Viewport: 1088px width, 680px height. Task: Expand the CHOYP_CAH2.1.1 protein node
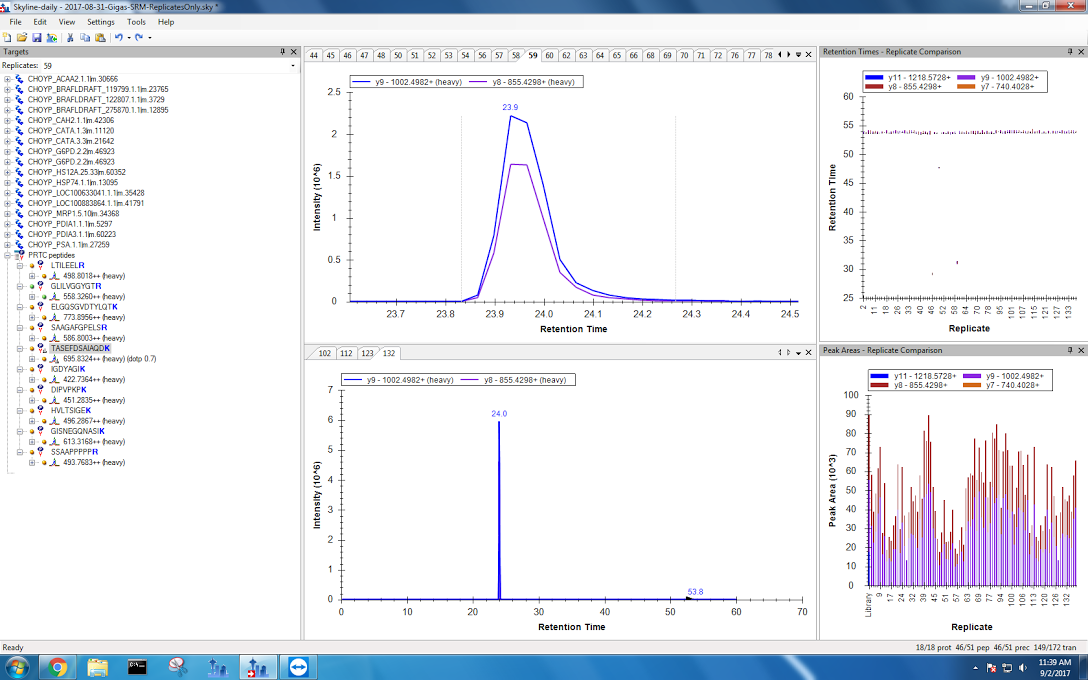(x=8, y=120)
